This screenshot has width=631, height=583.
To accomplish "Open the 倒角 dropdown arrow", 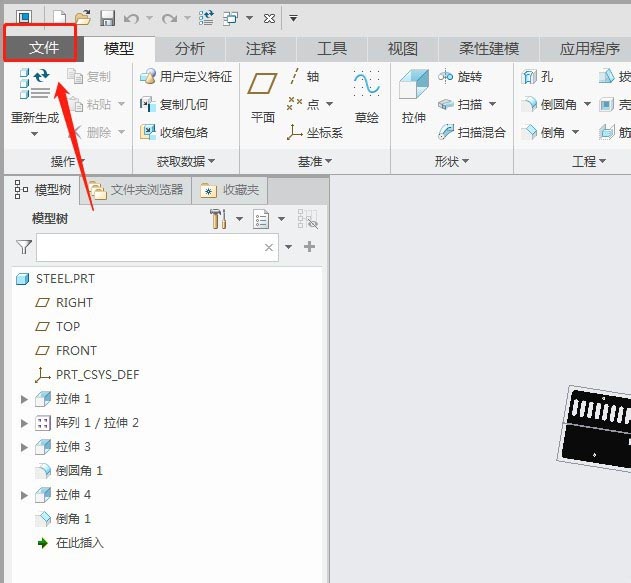I will point(575,132).
